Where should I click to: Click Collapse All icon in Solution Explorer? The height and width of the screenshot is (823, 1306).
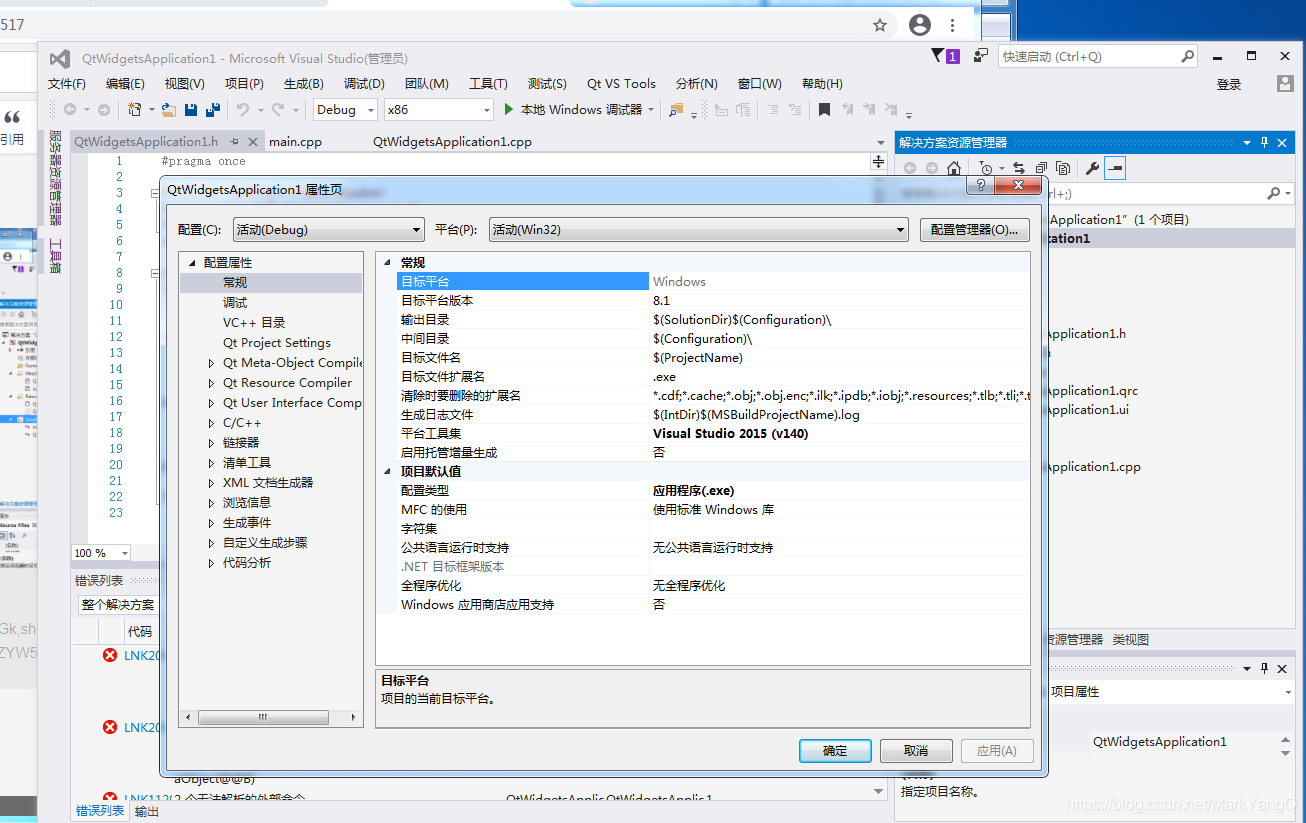tap(1041, 168)
